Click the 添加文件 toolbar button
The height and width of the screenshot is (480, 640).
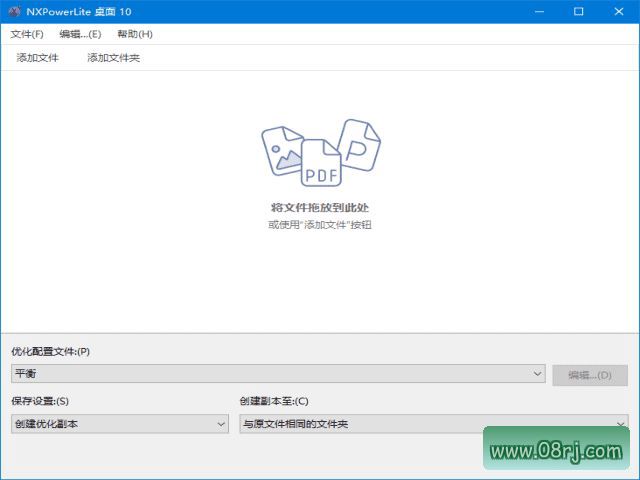pos(38,58)
